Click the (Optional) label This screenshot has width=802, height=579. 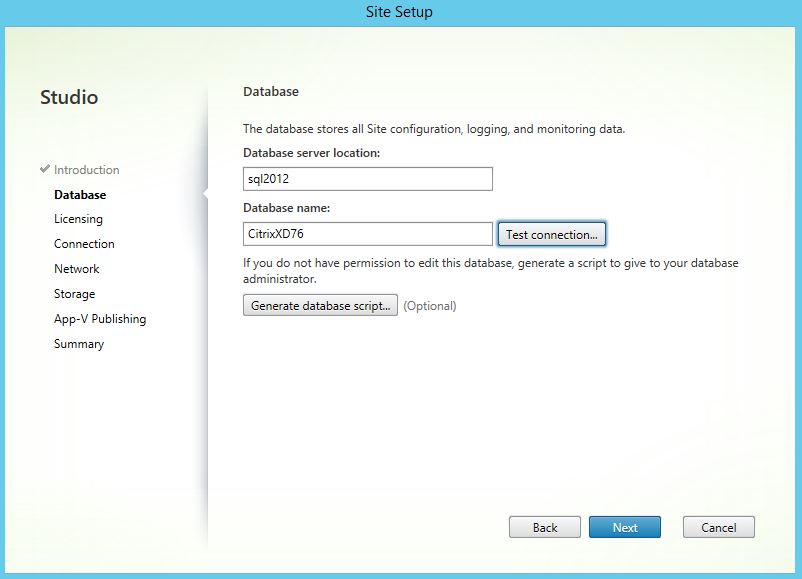click(430, 306)
